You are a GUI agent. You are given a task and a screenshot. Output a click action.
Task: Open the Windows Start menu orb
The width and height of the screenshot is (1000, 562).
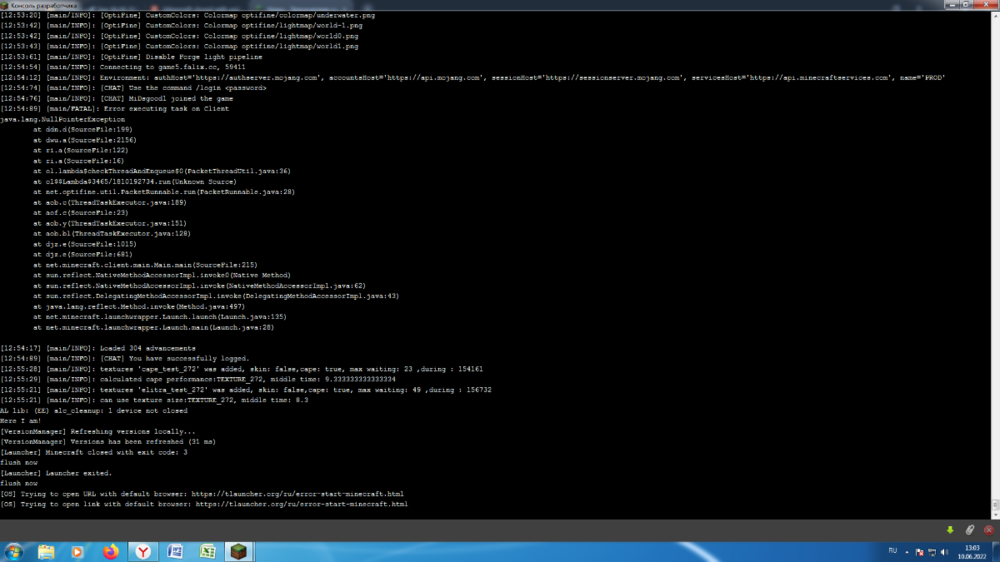coord(13,552)
